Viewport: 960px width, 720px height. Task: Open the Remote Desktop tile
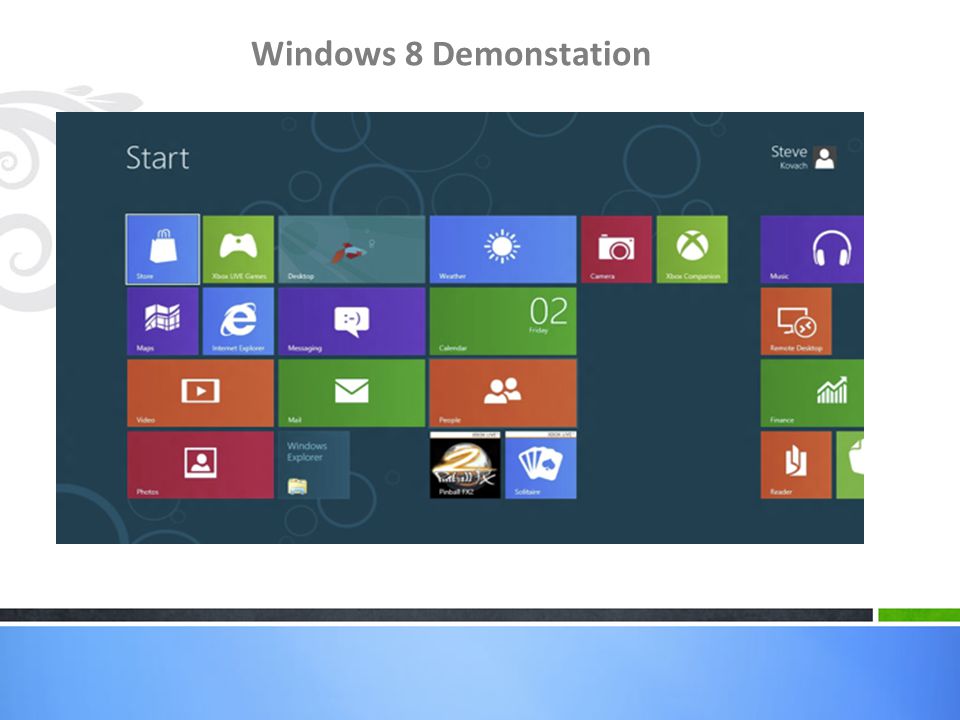(796, 321)
